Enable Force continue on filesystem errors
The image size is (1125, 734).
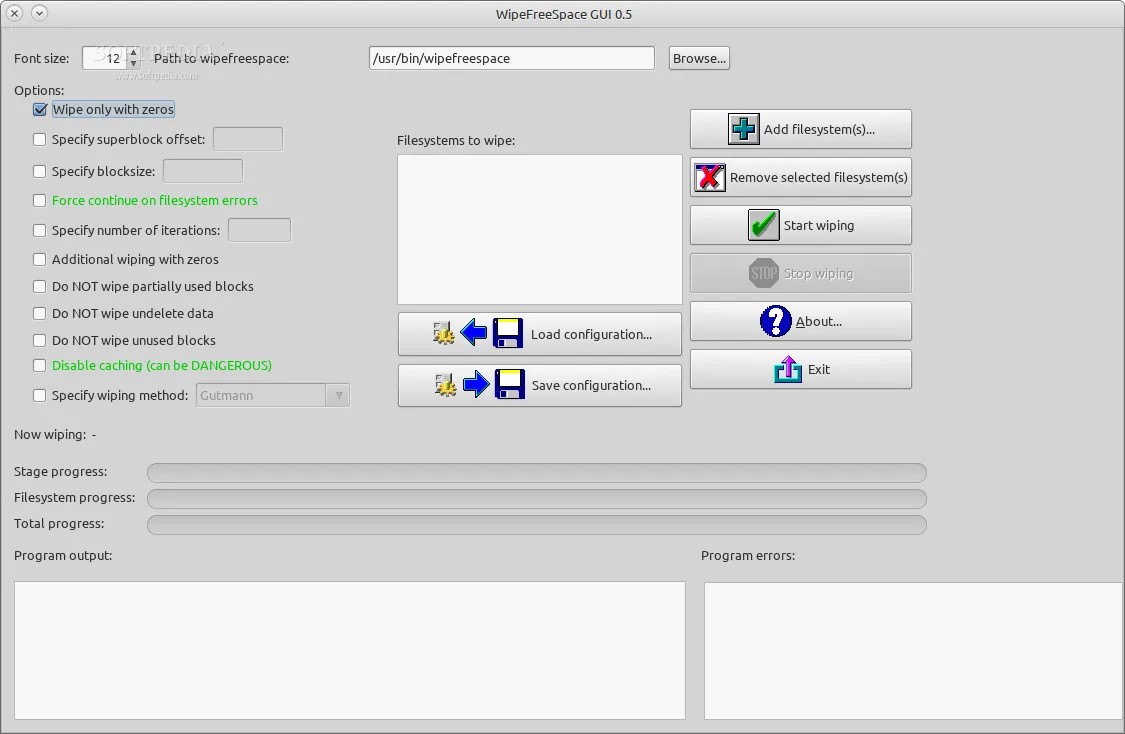(x=40, y=200)
